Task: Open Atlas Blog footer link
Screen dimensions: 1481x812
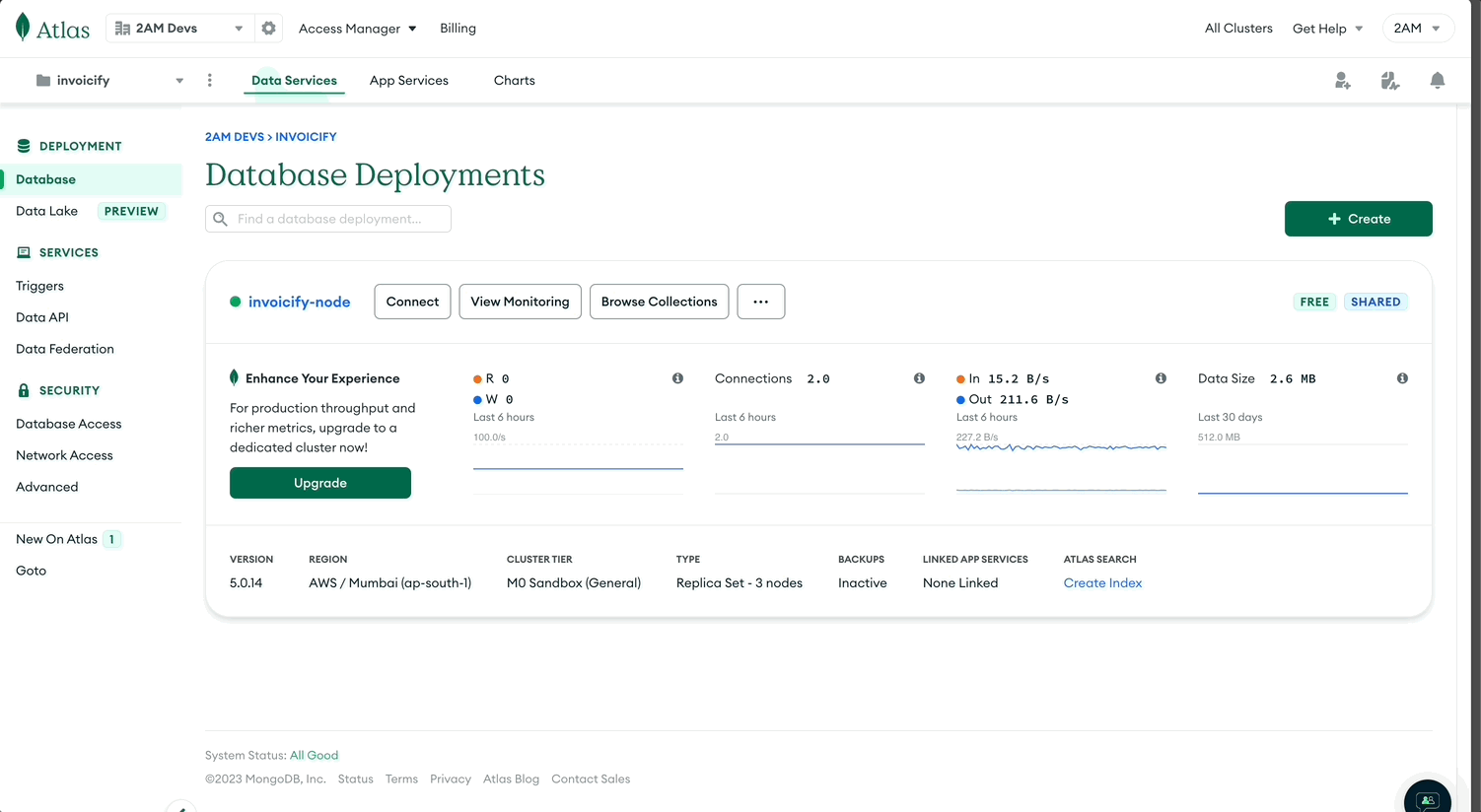Action: click(511, 779)
